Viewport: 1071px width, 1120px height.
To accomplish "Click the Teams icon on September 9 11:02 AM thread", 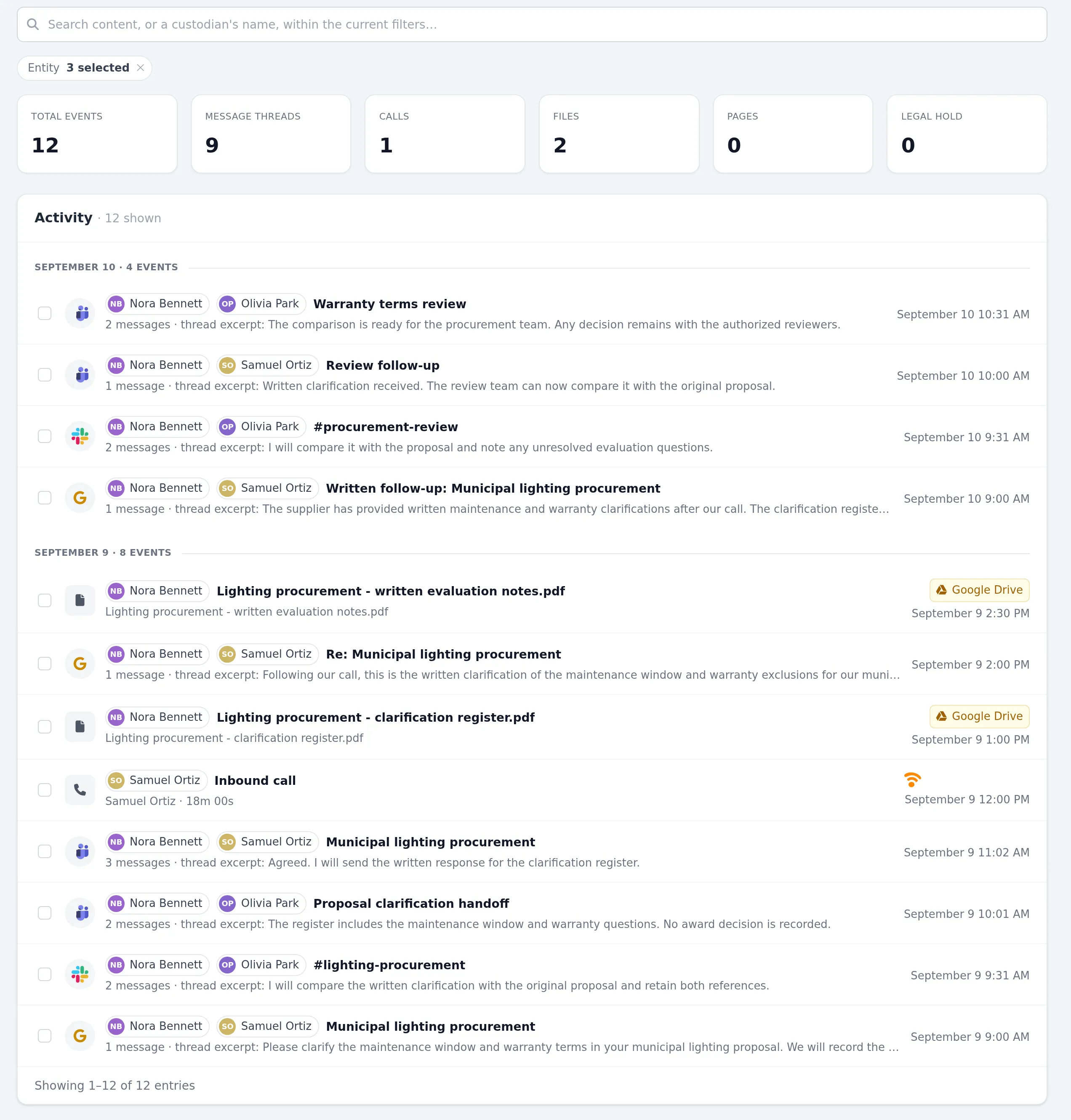I will tap(80, 852).
